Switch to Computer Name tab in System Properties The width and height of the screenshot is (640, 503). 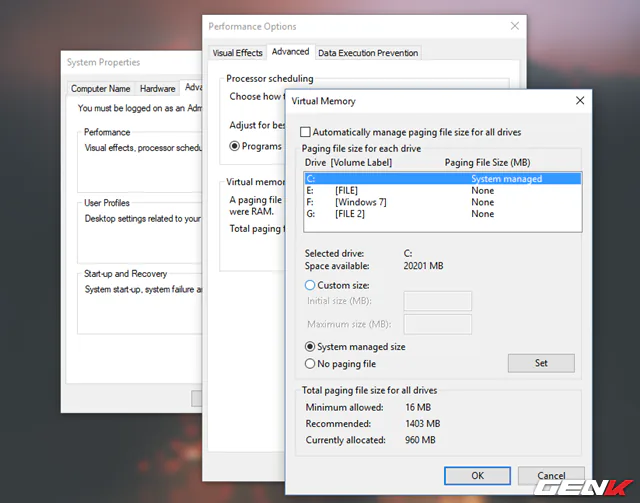[100, 89]
